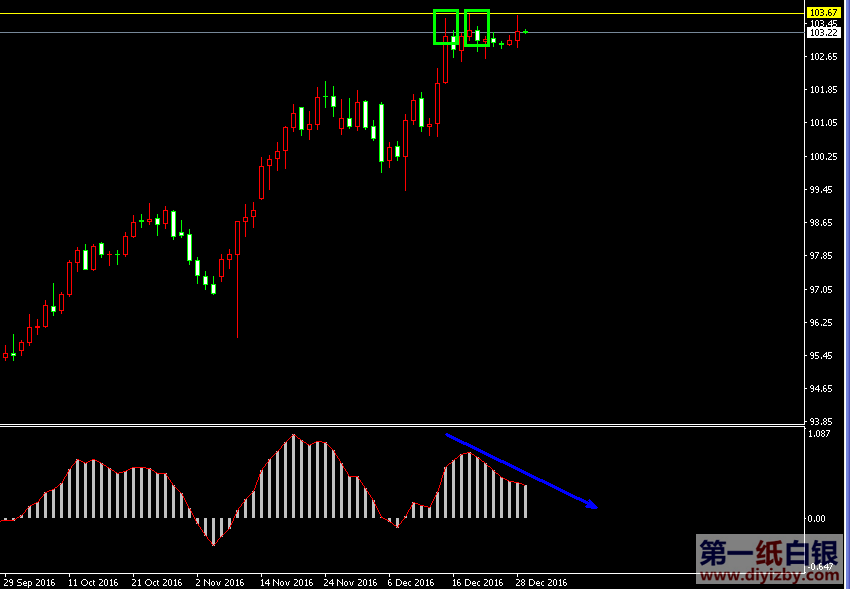
Task: Select the tall white candle near 6 Dec
Action: pos(381,131)
